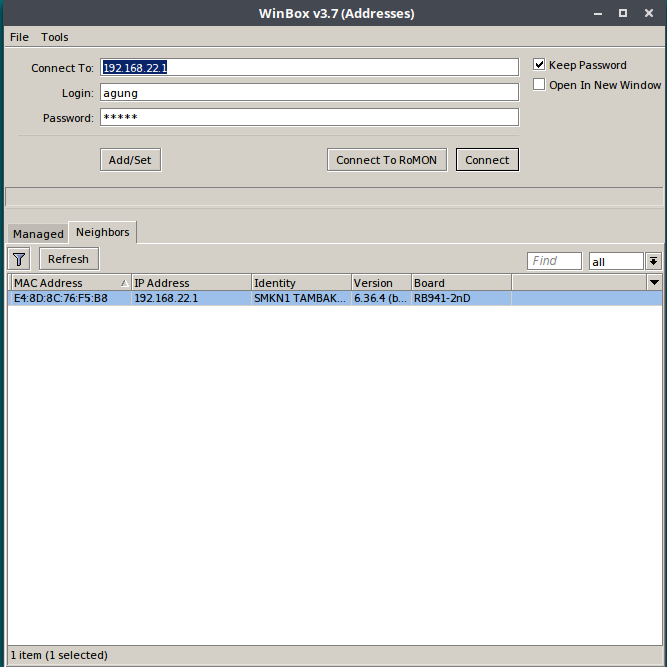The width and height of the screenshot is (667, 667).
Task: Sort by Identity column header
Action: [301, 283]
